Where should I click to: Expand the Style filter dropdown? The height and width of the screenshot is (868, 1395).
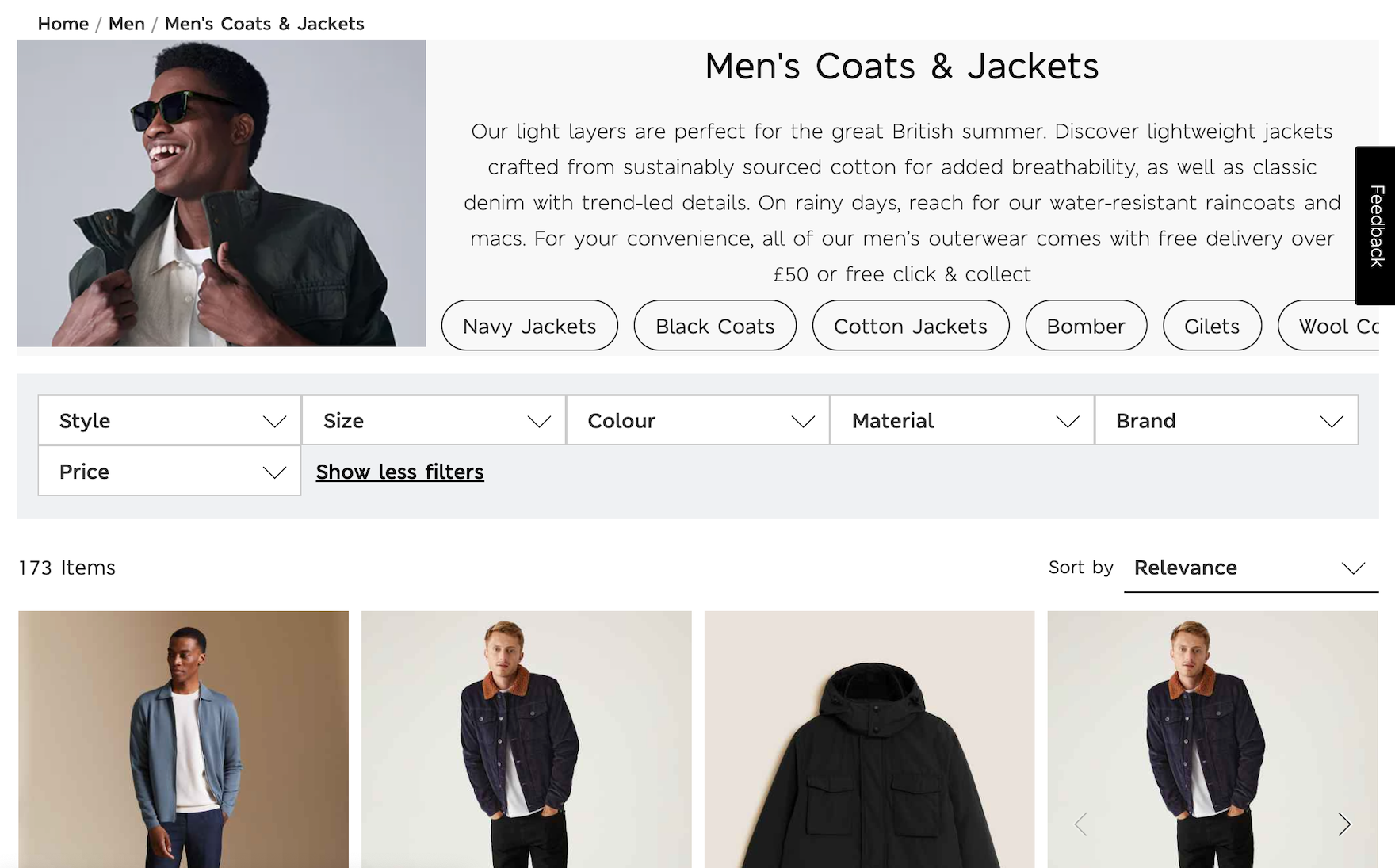coord(170,420)
